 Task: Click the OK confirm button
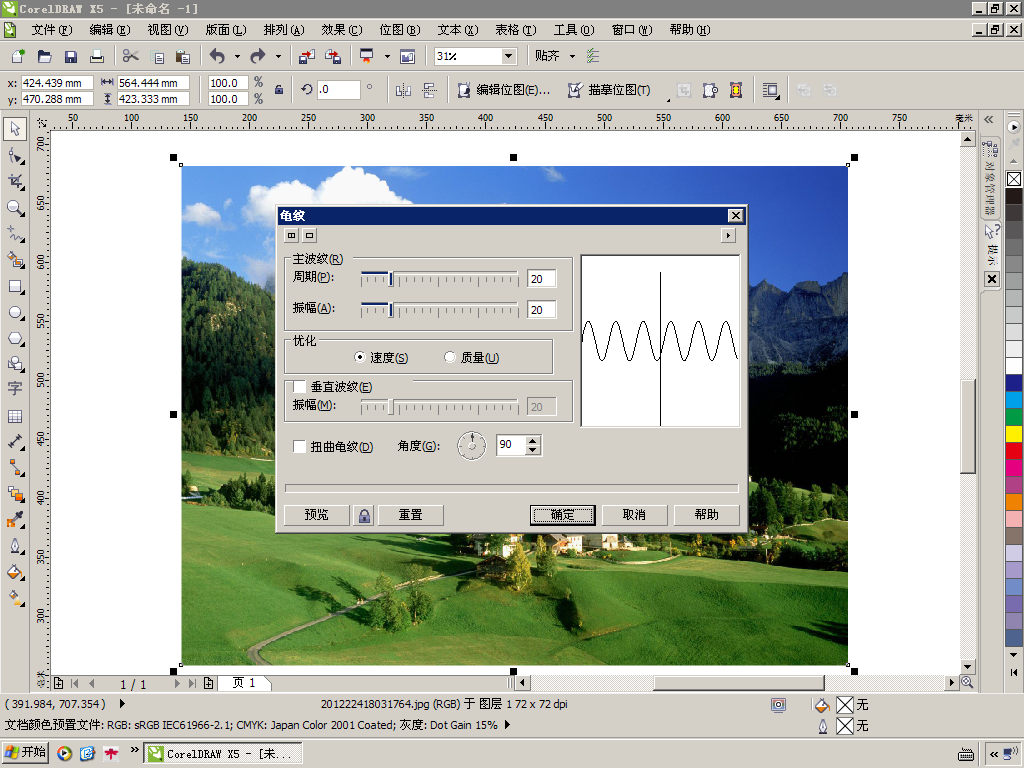(562, 515)
